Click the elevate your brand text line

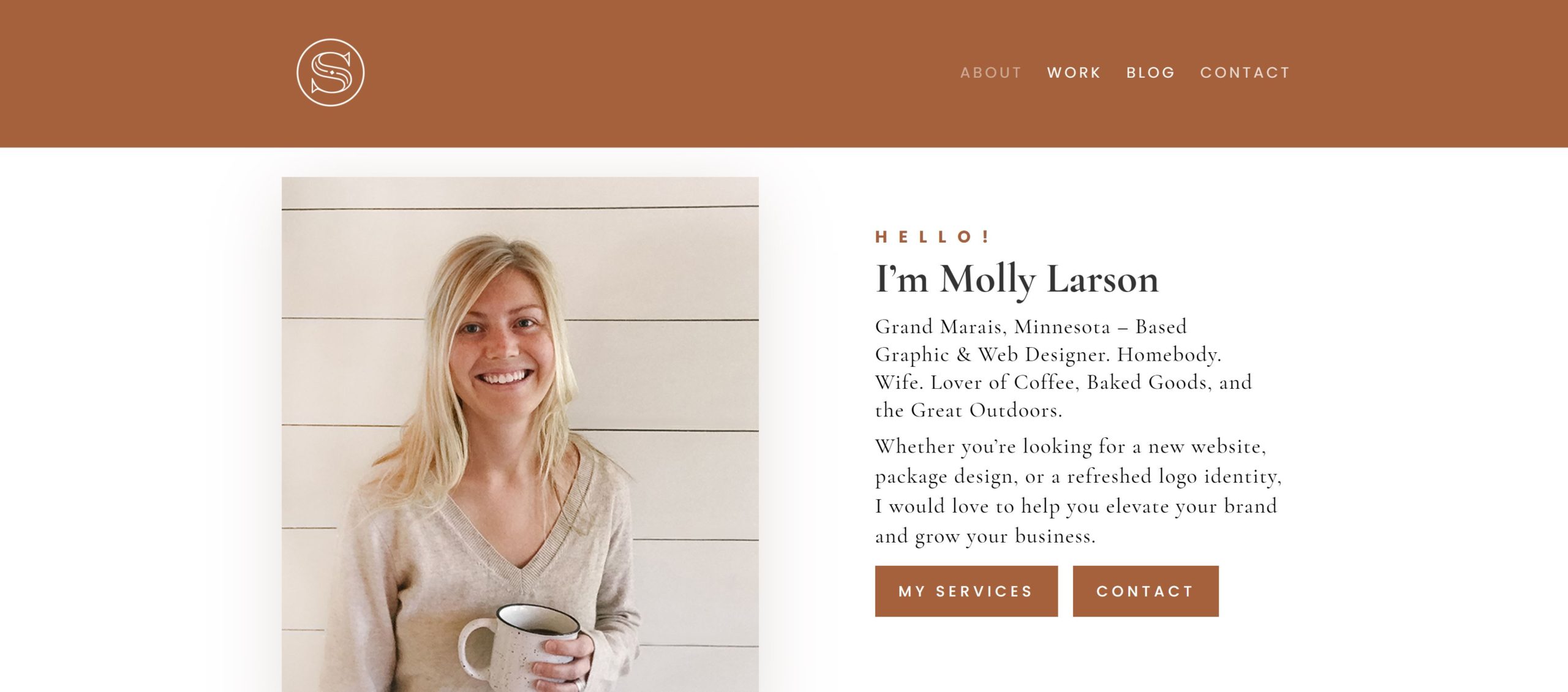(x=1076, y=506)
